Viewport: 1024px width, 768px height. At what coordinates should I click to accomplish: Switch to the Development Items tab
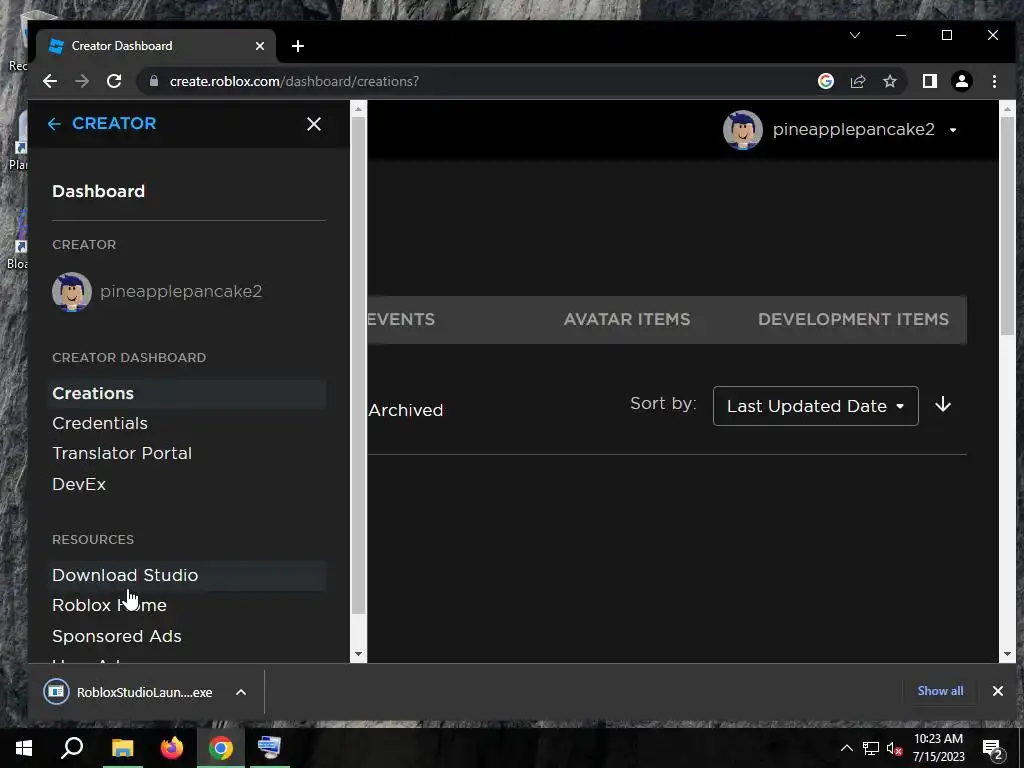853,319
